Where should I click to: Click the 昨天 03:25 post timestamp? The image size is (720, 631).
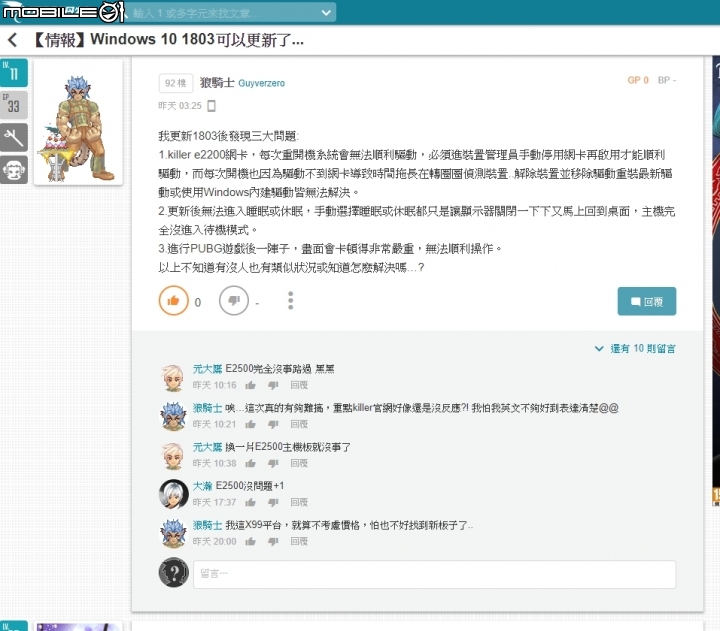point(180,106)
